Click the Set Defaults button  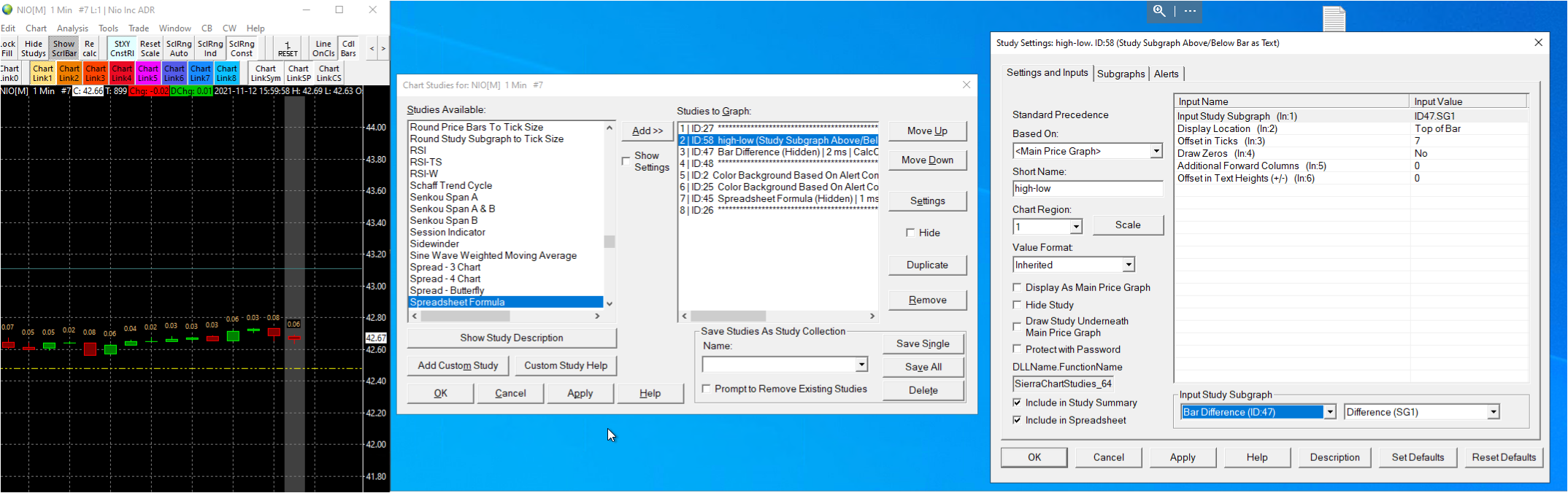point(1418,457)
